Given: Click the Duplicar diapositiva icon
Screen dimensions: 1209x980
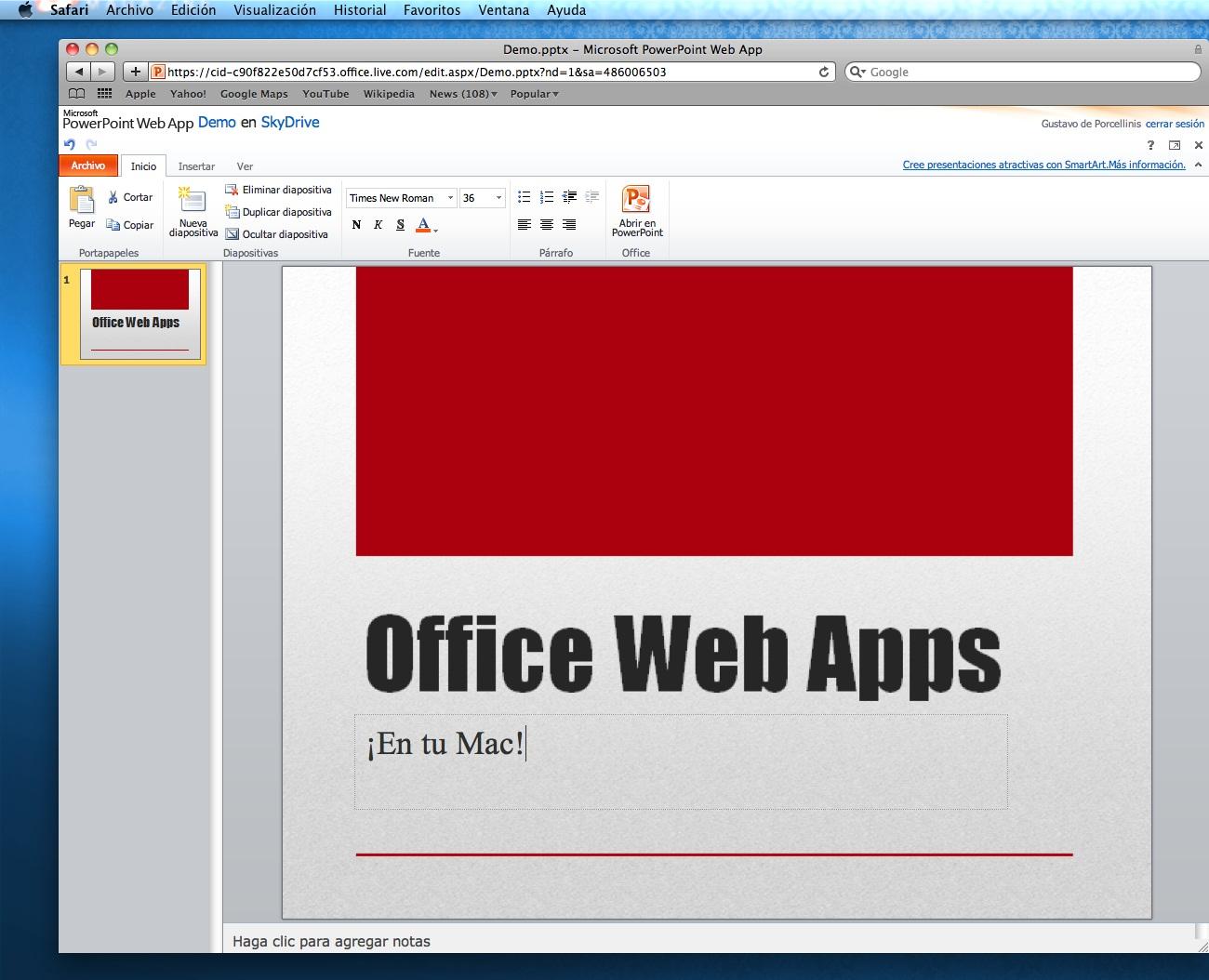Looking at the screenshot, I should (x=232, y=212).
